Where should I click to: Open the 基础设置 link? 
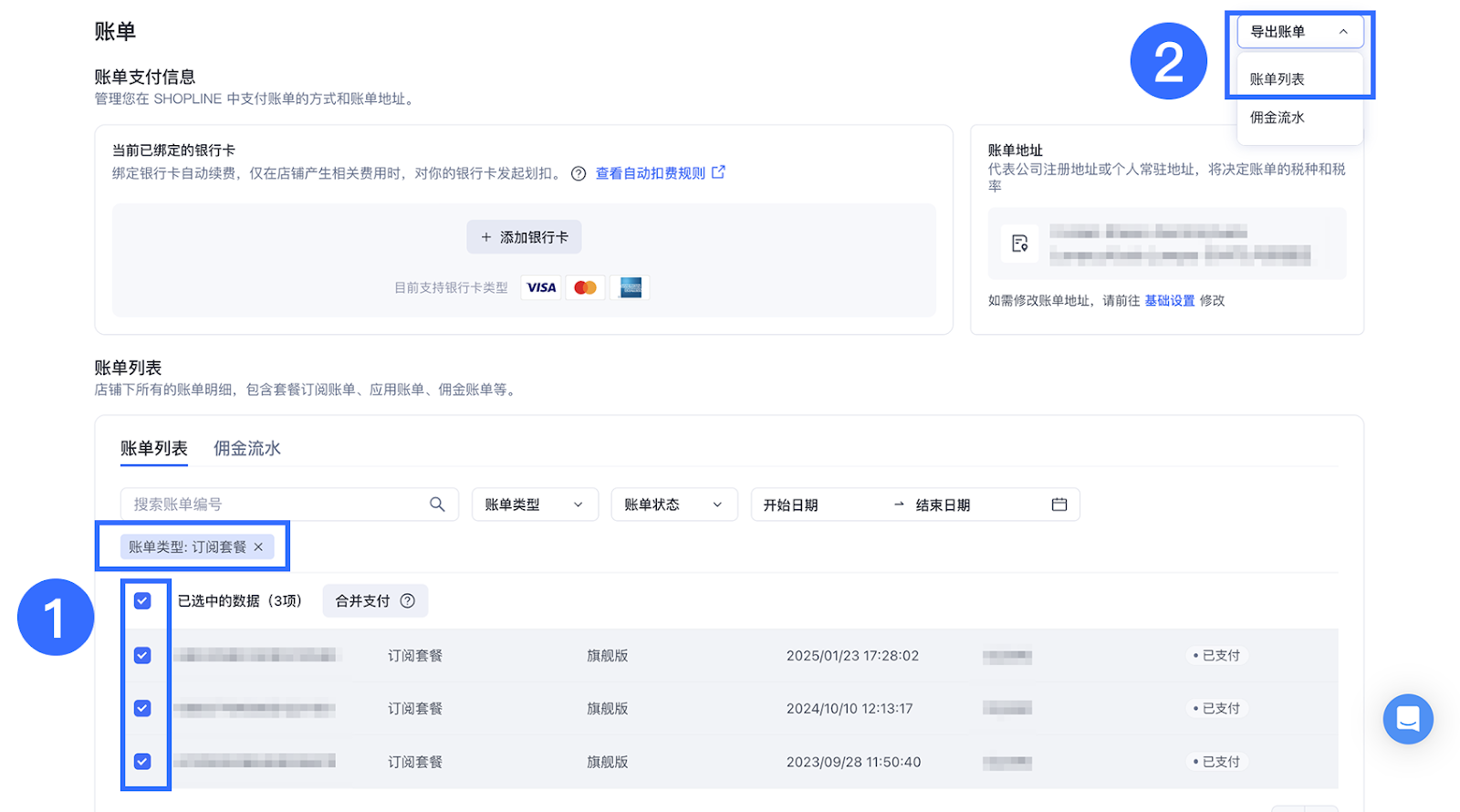click(x=1169, y=301)
